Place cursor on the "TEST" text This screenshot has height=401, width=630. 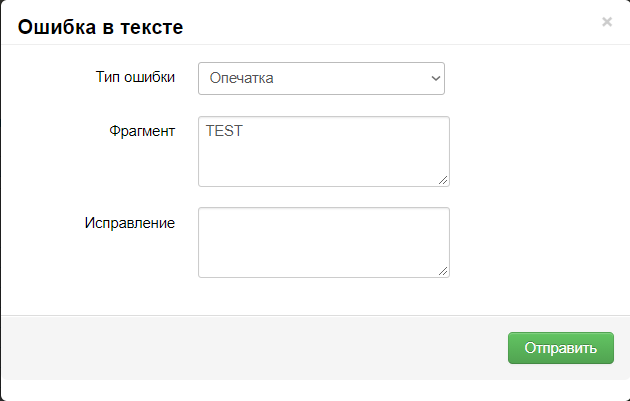click(x=225, y=130)
